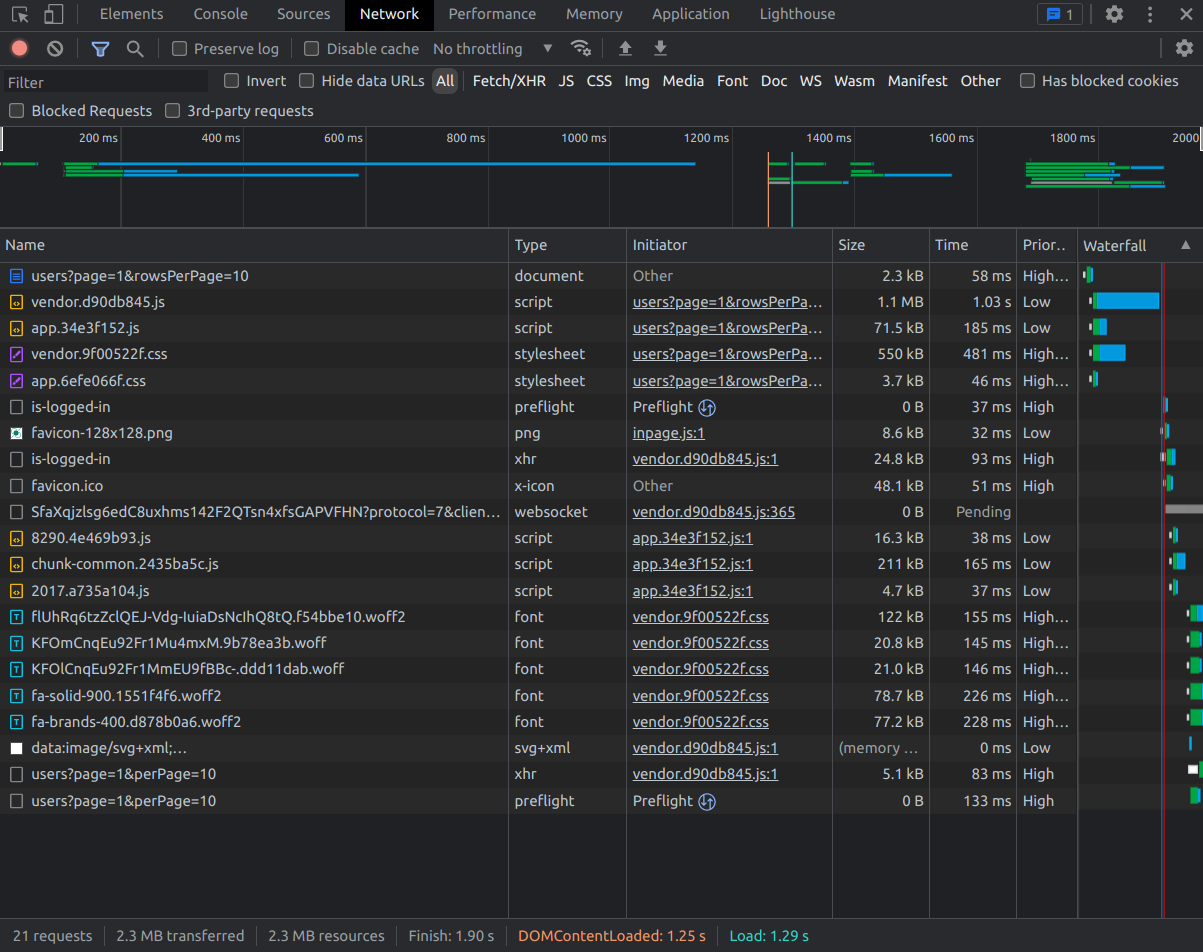The image size is (1203, 952).
Task: Open the more DevTools options menu
Action: pos(1150,14)
